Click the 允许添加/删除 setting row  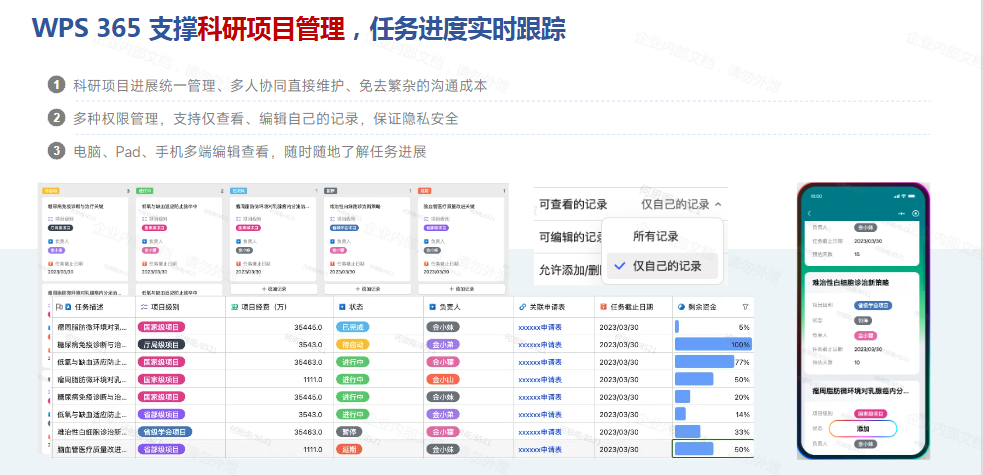pyautogui.click(x=568, y=270)
